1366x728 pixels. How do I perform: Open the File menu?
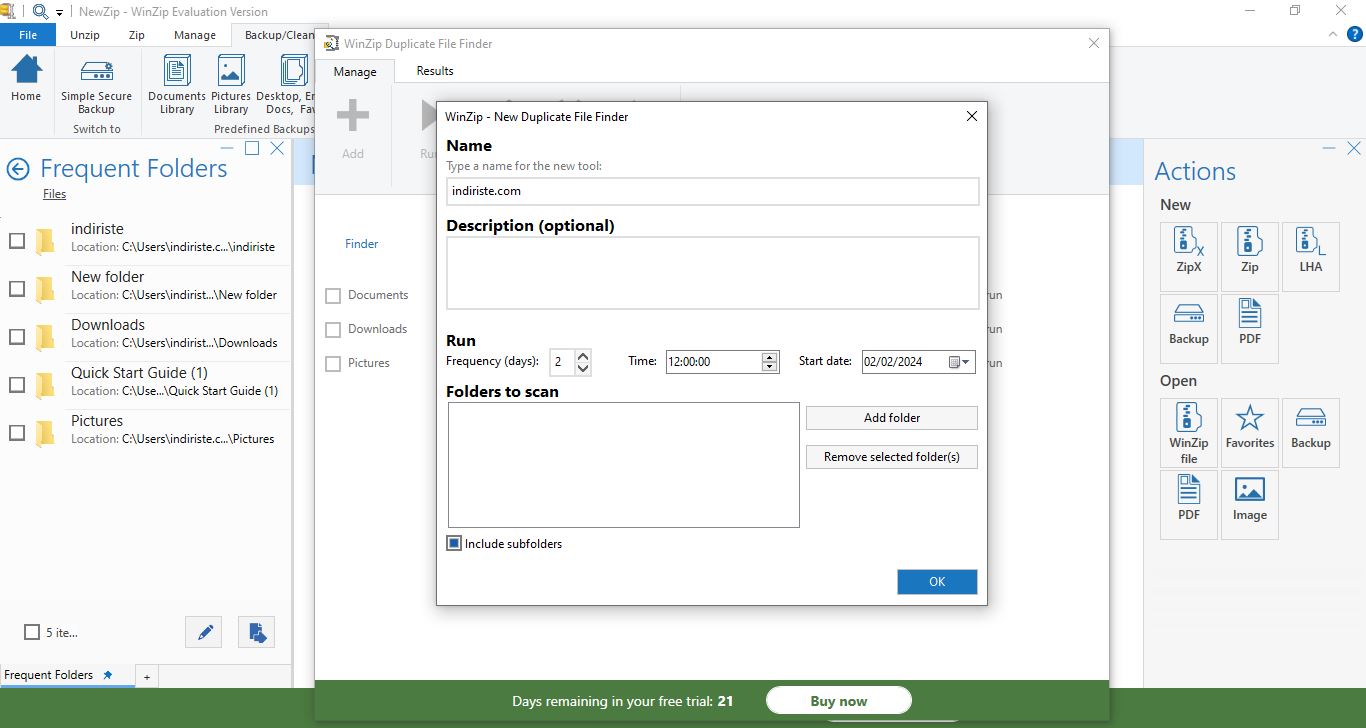(x=28, y=35)
